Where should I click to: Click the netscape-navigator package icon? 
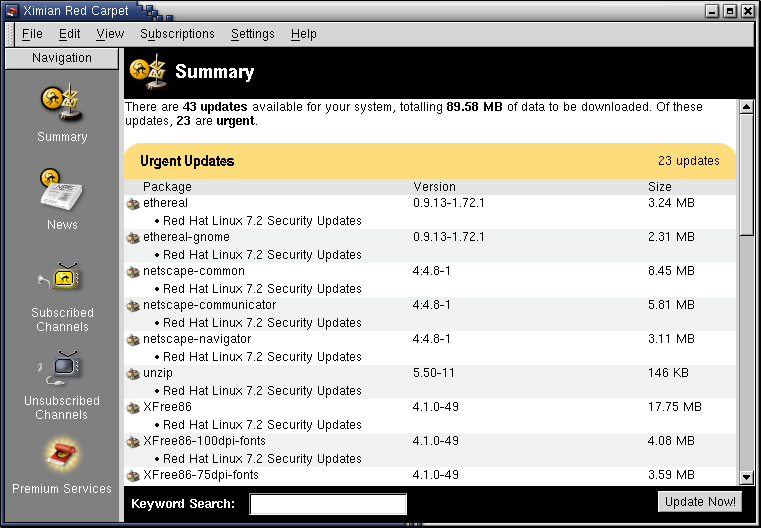point(132,340)
